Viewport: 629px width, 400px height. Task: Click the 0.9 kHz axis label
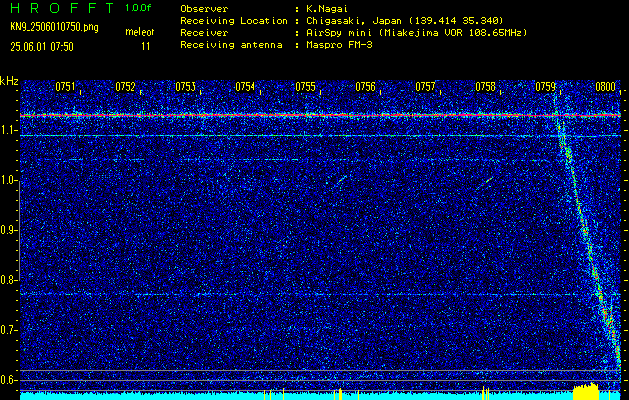8,230
